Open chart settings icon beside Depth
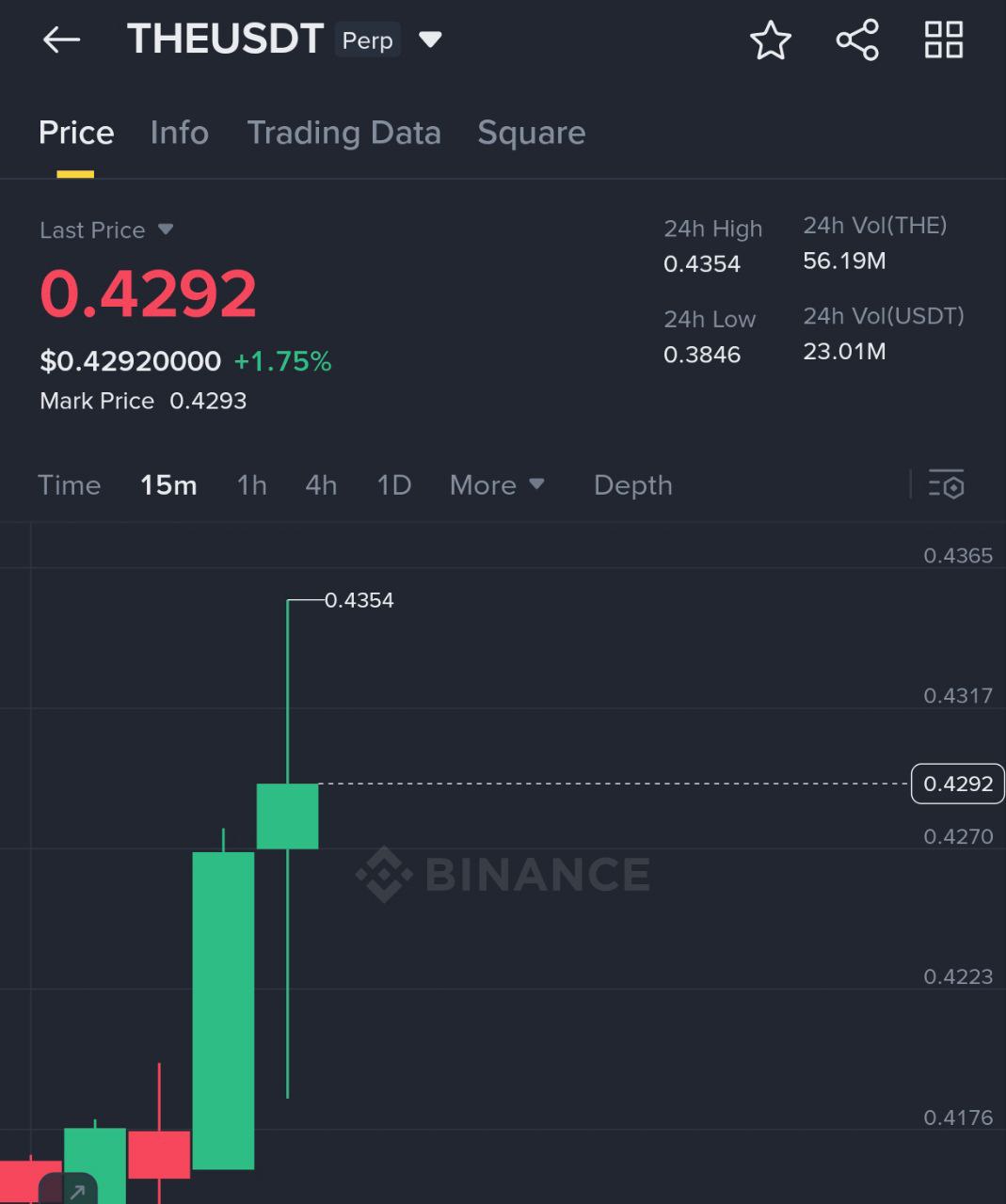 coord(947,484)
